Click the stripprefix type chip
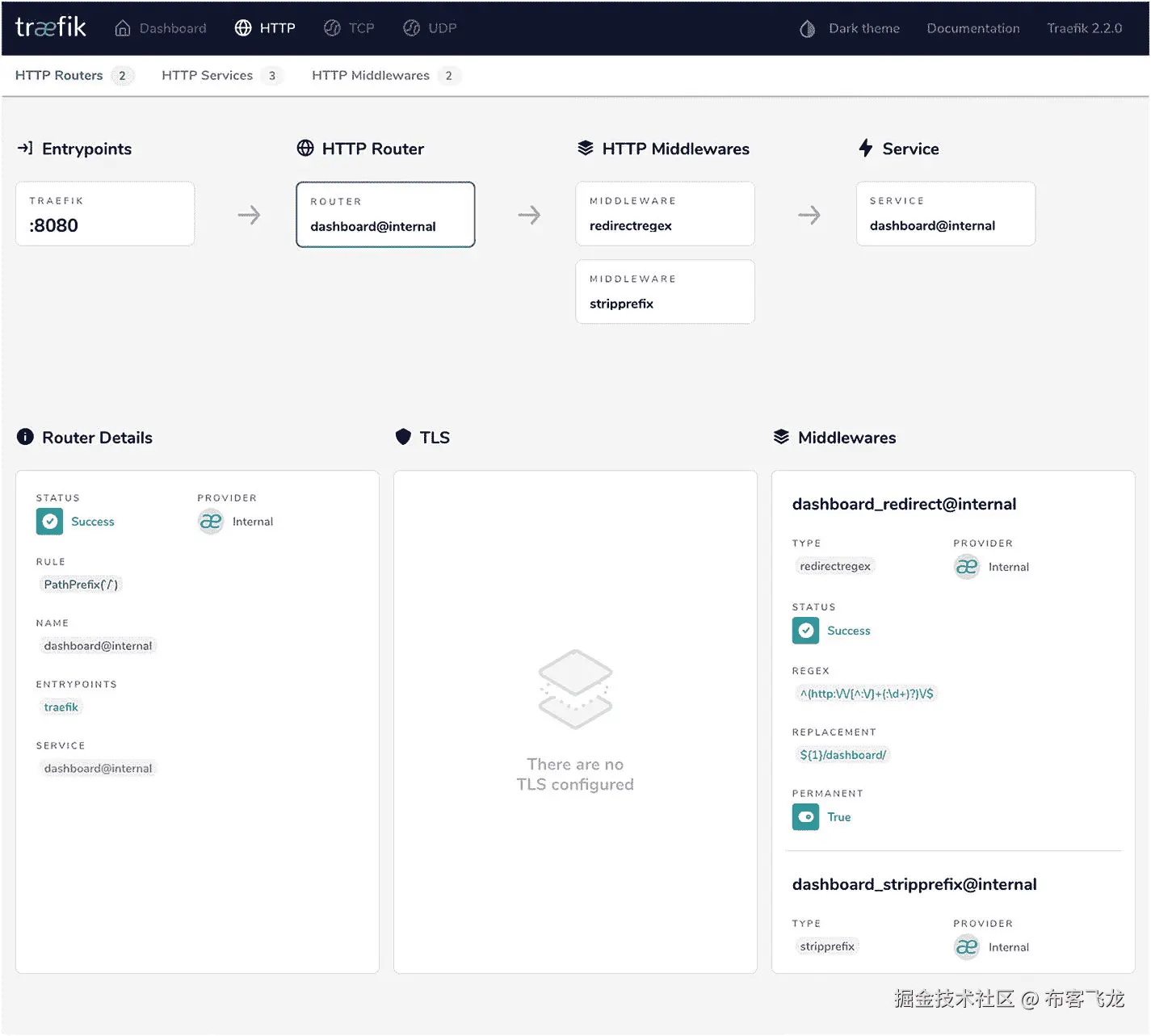The image size is (1151, 1036). pyautogui.click(x=827, y=946)
